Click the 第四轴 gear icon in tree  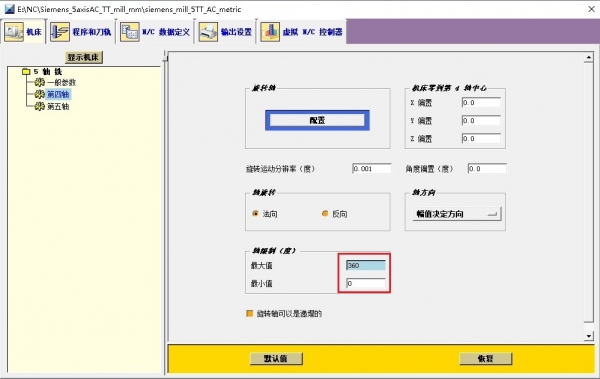coord(39,94)
